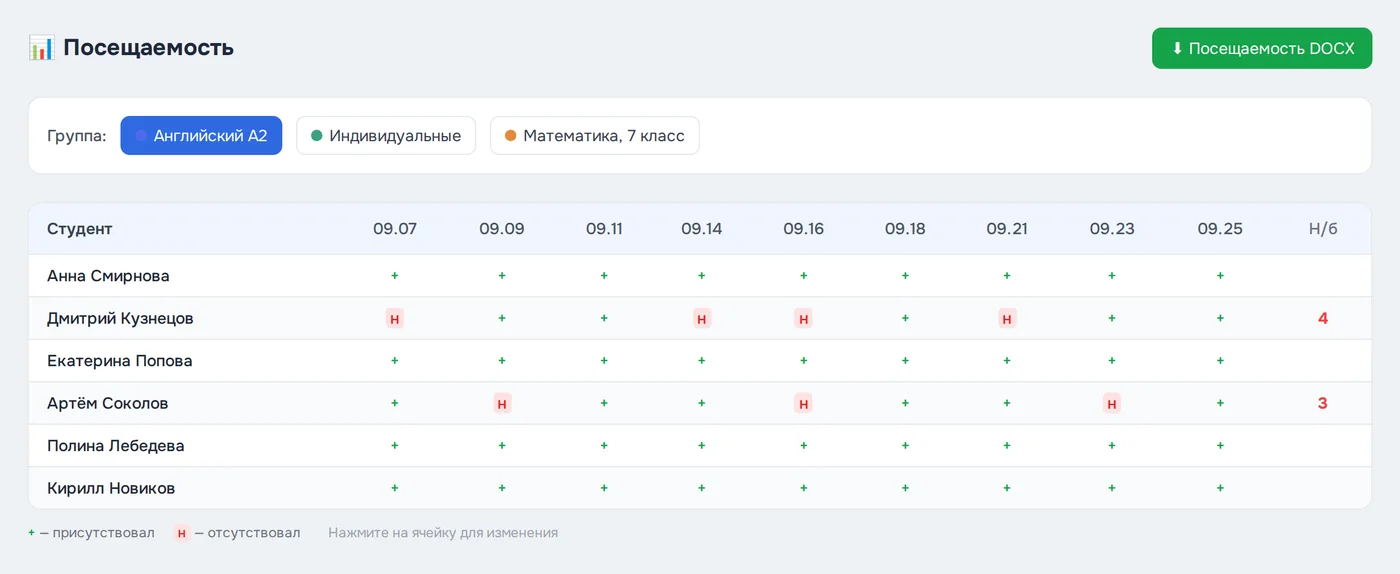Toggle Дмитрий Кузнецов absence on 09.14

[702, 319]
